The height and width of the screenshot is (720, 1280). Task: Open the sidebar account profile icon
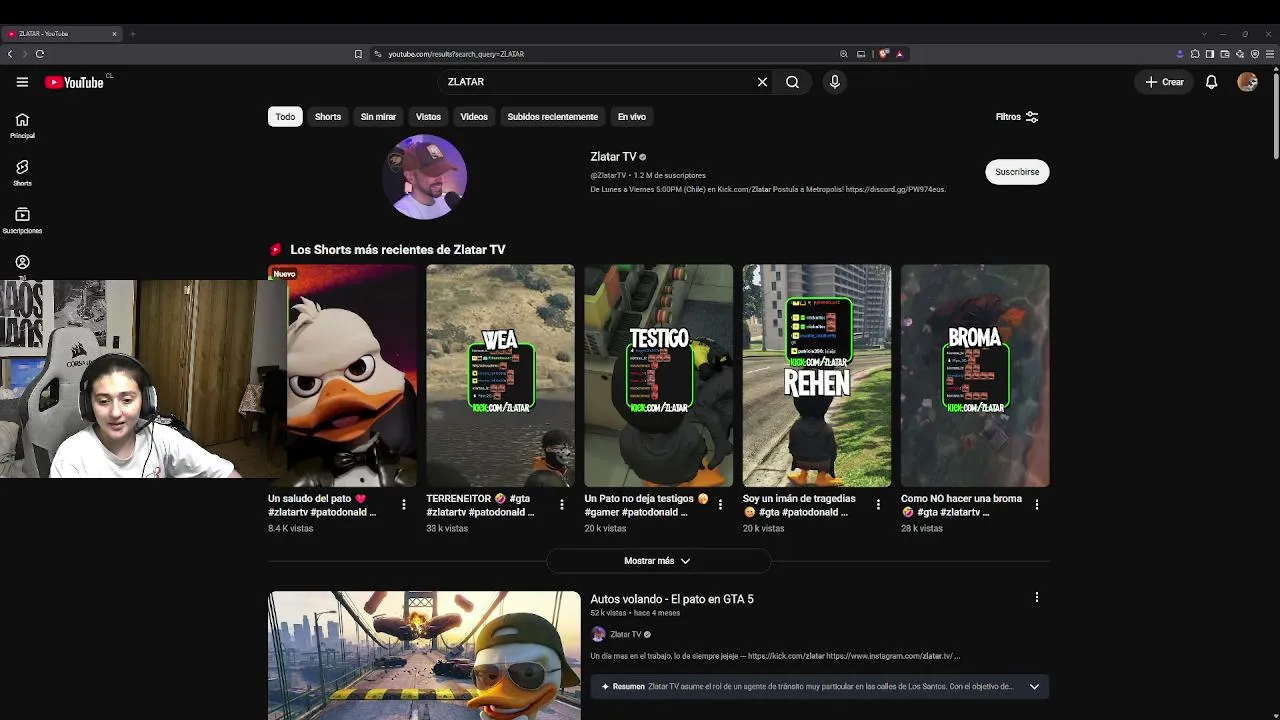point(22,262)
